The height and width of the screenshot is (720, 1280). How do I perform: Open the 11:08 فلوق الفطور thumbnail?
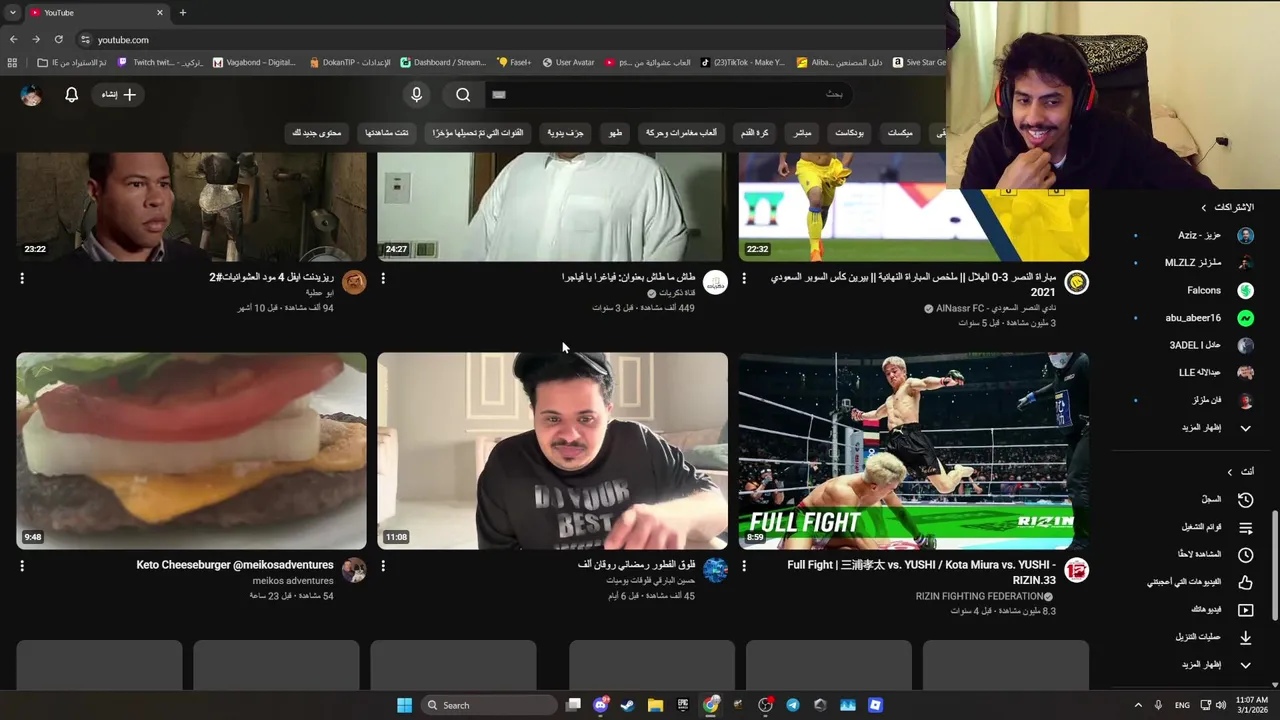[x=552, y=450]
